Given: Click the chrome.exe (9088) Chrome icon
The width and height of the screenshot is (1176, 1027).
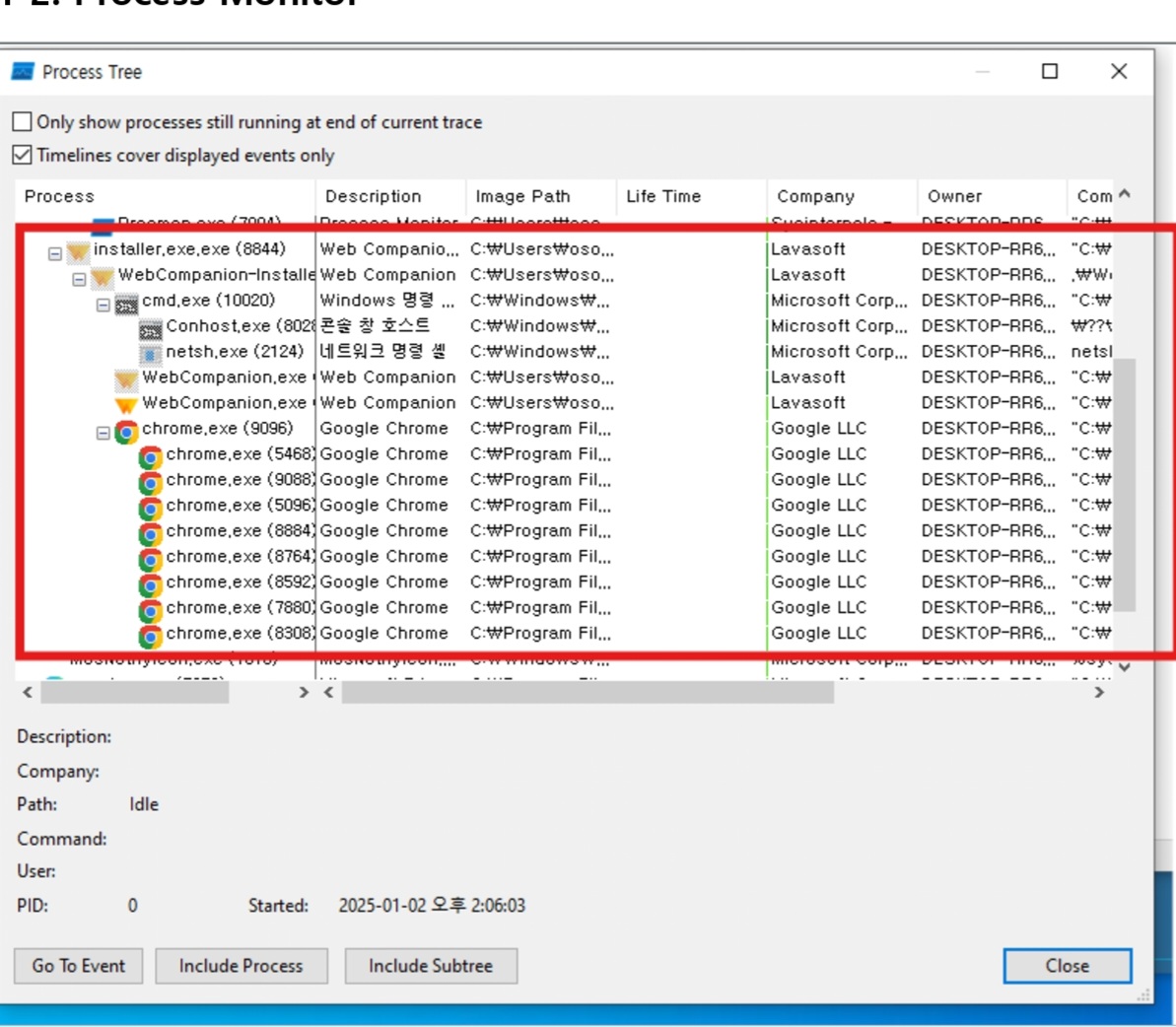Looking at the screenshot, I should pyautogui.click(x=150, y=483).
